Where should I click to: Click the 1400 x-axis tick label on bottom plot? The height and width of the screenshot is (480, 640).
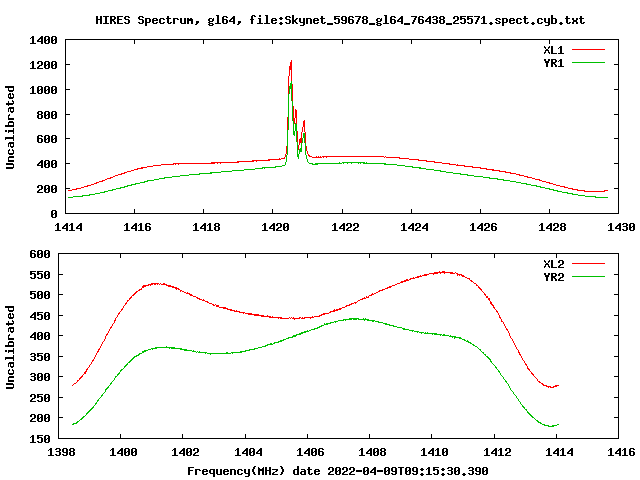click(x=123, y=452)
